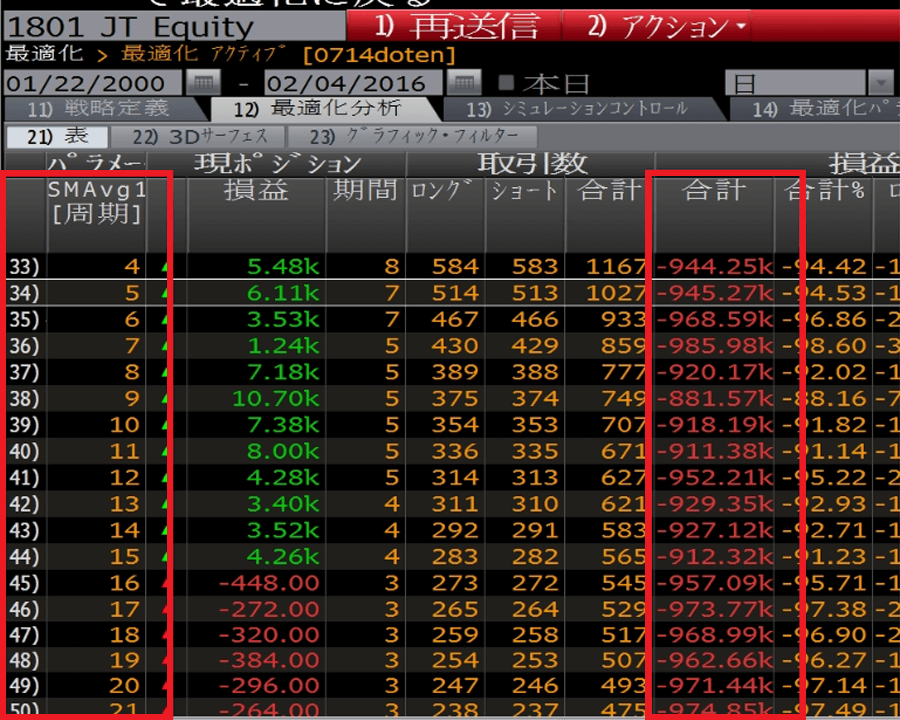Select the 12) 最適化分析 tab

322,108
